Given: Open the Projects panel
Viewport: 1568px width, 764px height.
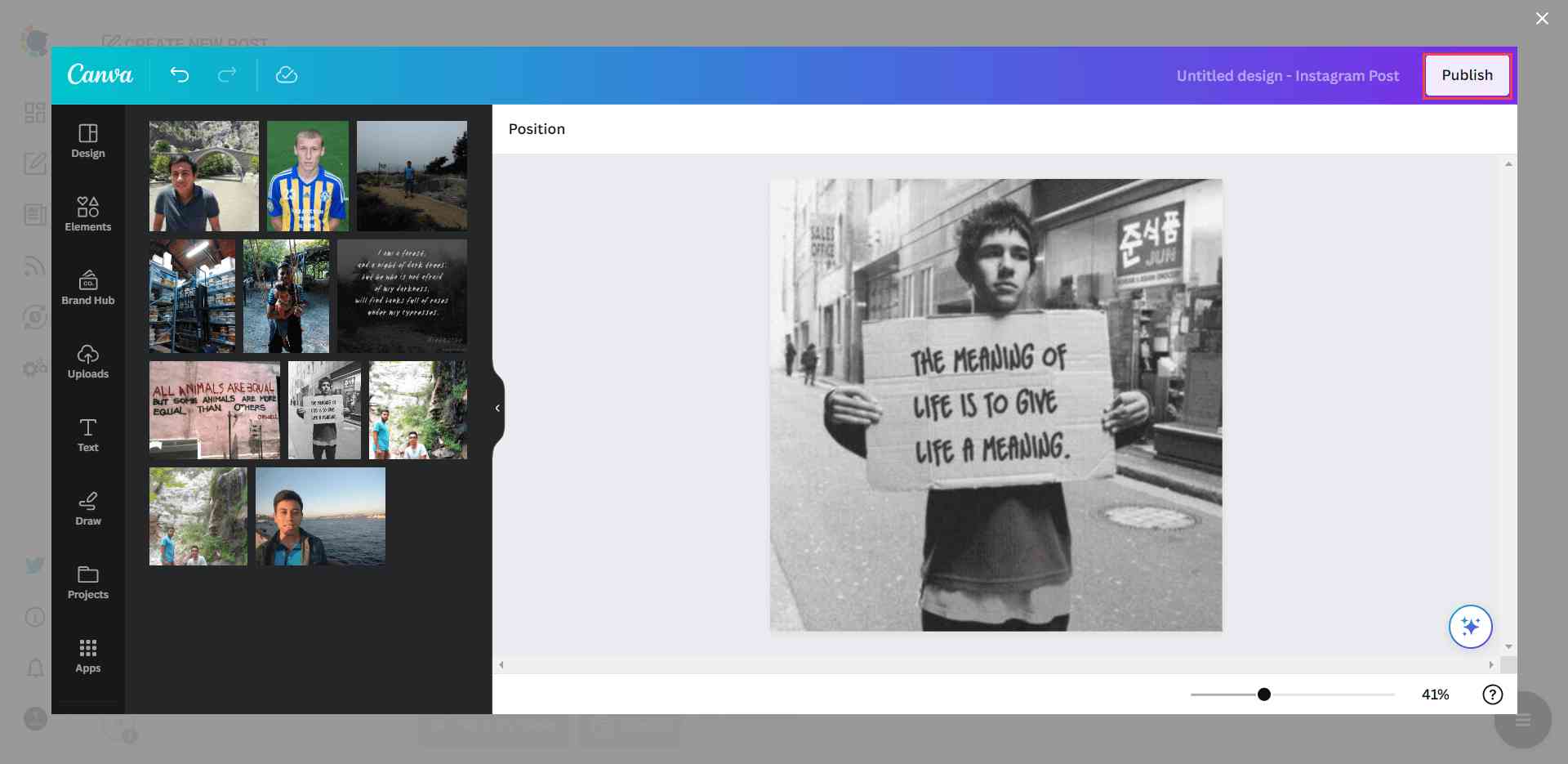Looking at the screenshot, I should tap(88, 583).
